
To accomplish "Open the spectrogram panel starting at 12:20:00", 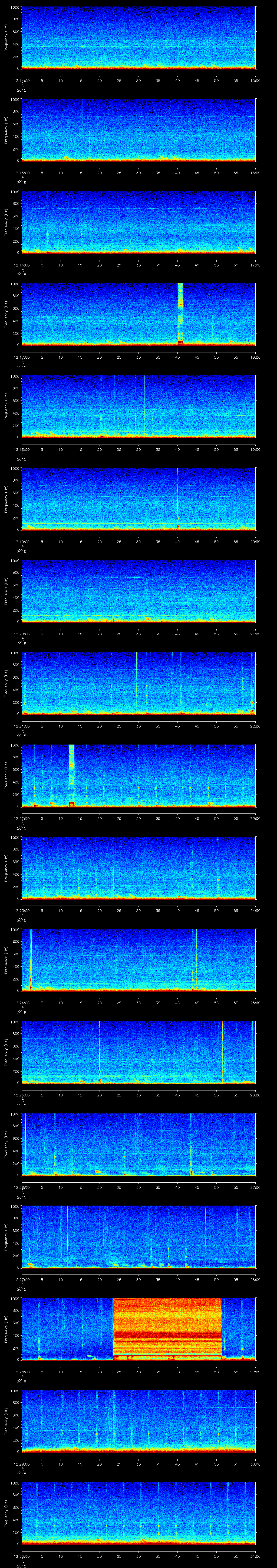I will coord(138,590).
